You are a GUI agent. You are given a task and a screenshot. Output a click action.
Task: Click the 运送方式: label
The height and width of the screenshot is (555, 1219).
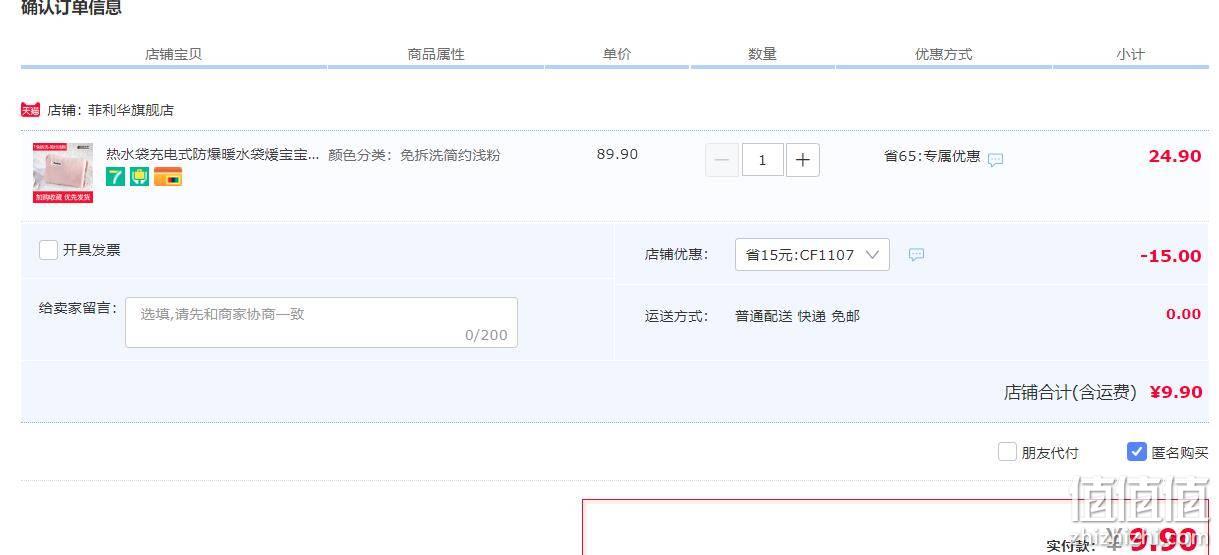[x=676, y=316]
